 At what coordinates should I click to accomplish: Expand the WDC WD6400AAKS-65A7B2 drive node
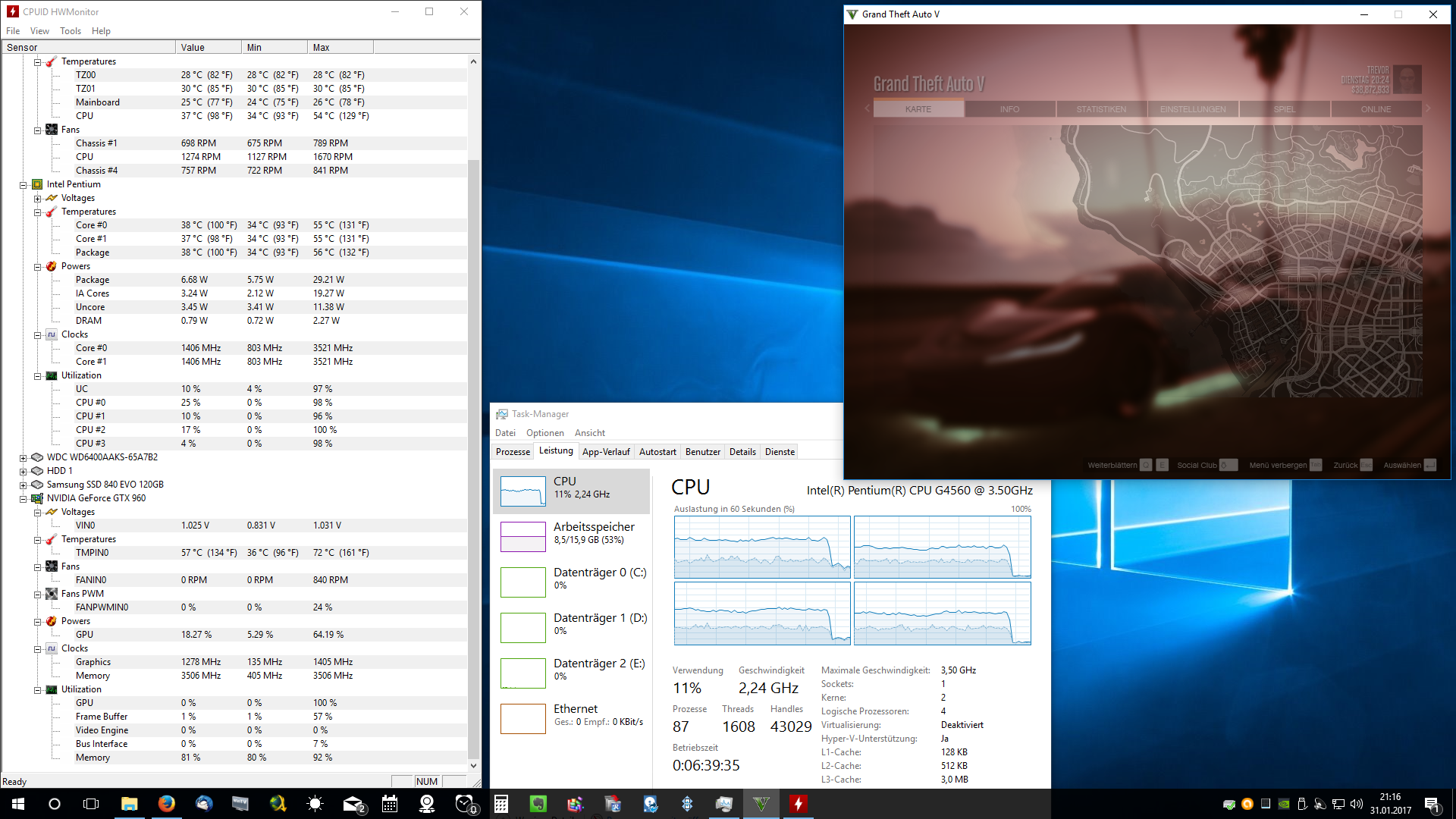point(24,457)
